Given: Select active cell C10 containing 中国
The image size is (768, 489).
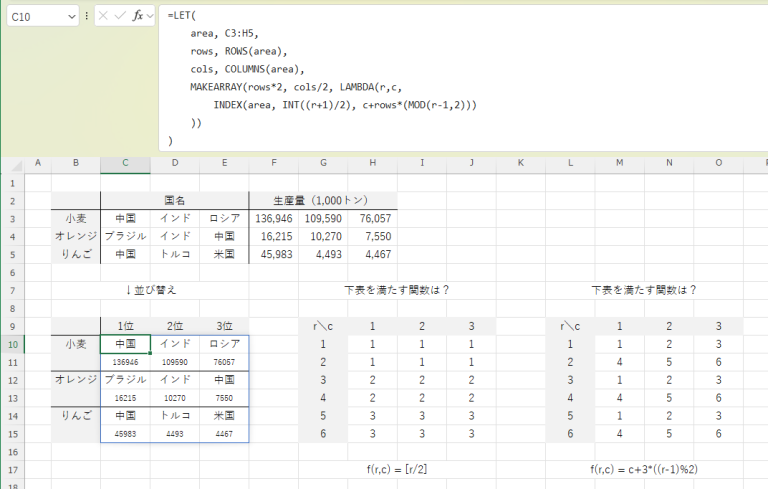Looking at the screenshot, I should pyautogui.click(x=125, y=344).
